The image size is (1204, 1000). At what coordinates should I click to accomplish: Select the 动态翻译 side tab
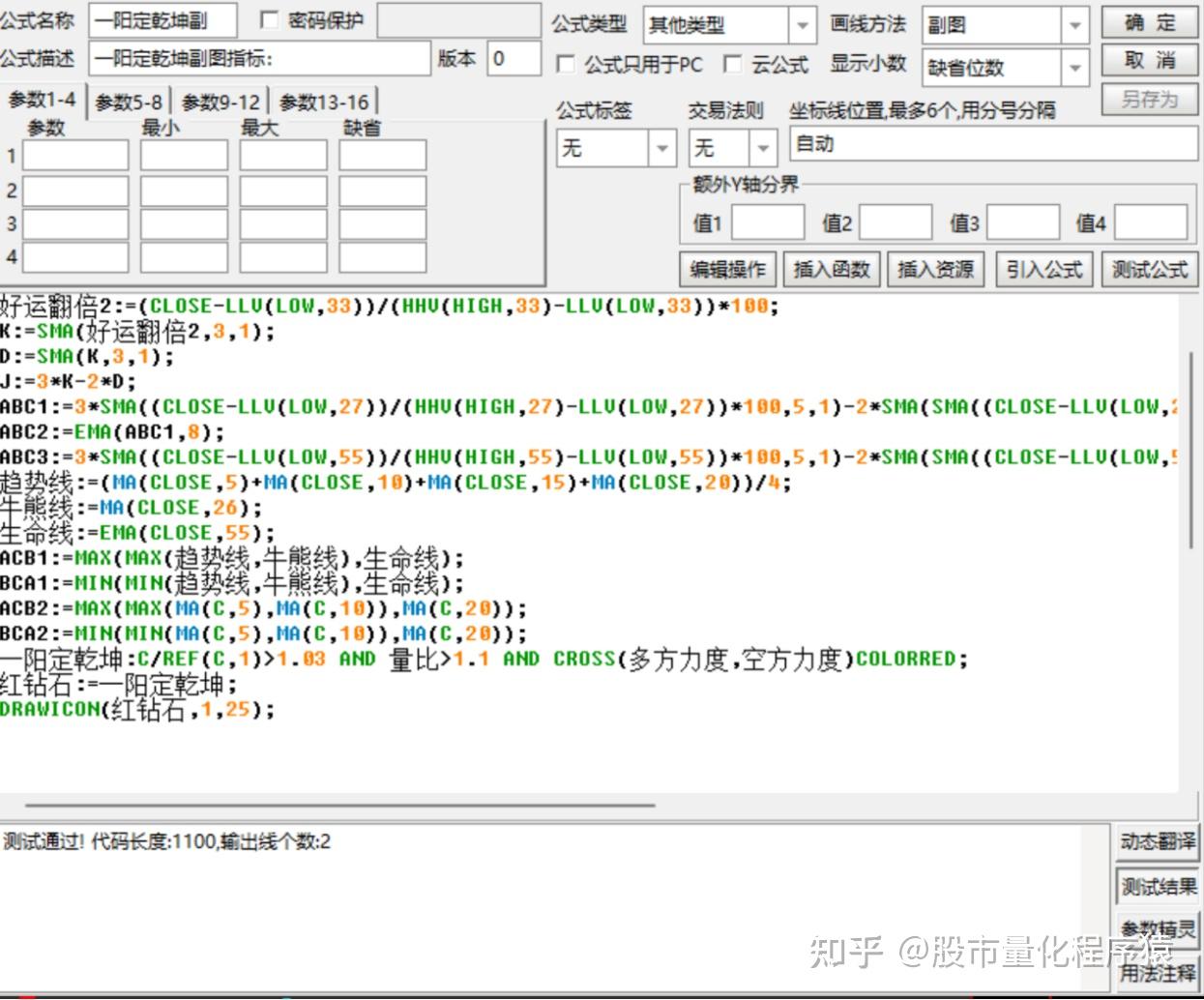coord(1158,842)
